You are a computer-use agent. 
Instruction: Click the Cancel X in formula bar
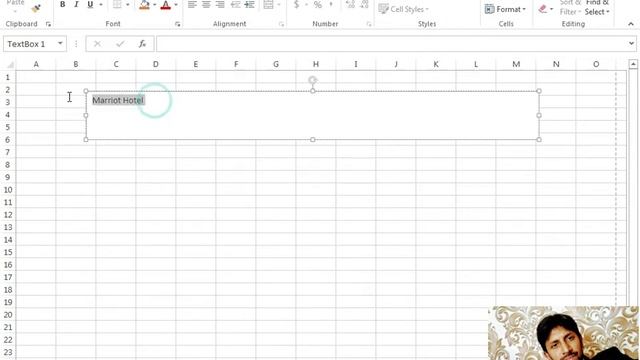[x=97, y=44]
